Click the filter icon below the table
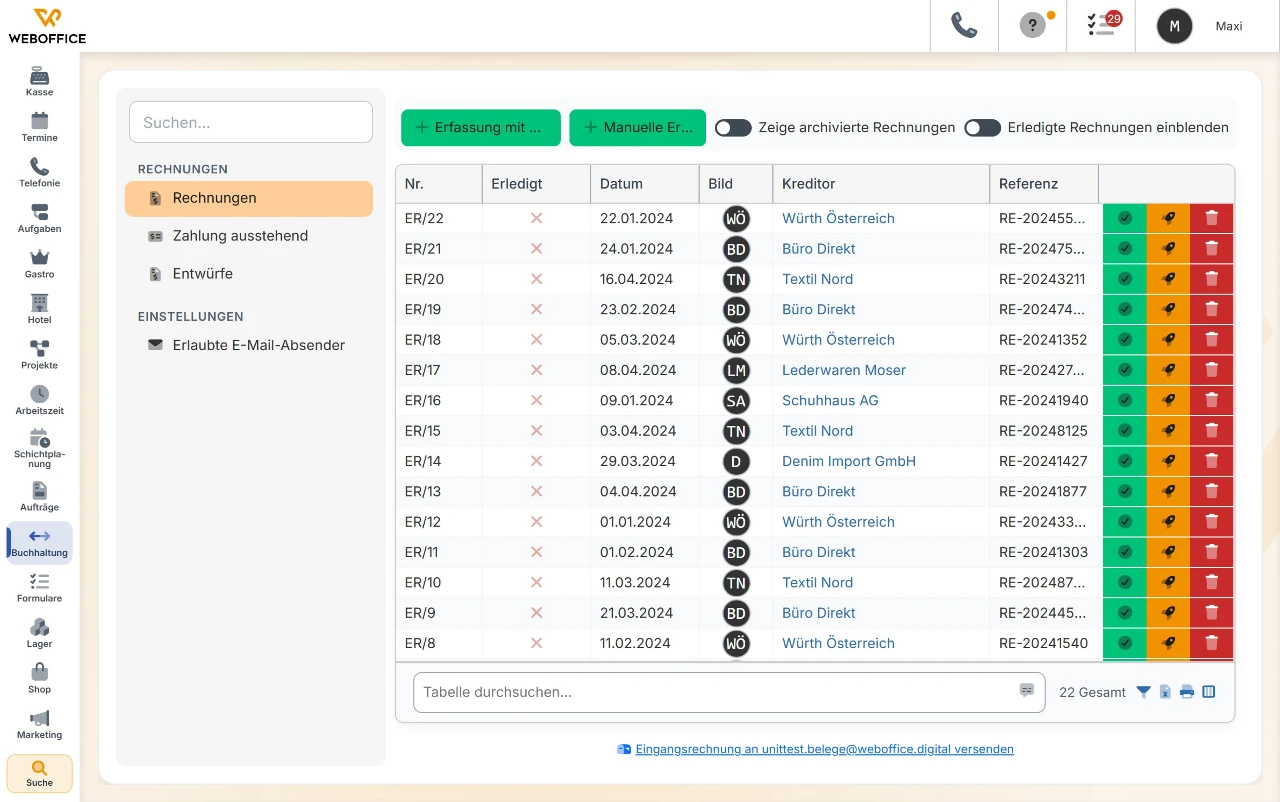 coord(1144,692)
